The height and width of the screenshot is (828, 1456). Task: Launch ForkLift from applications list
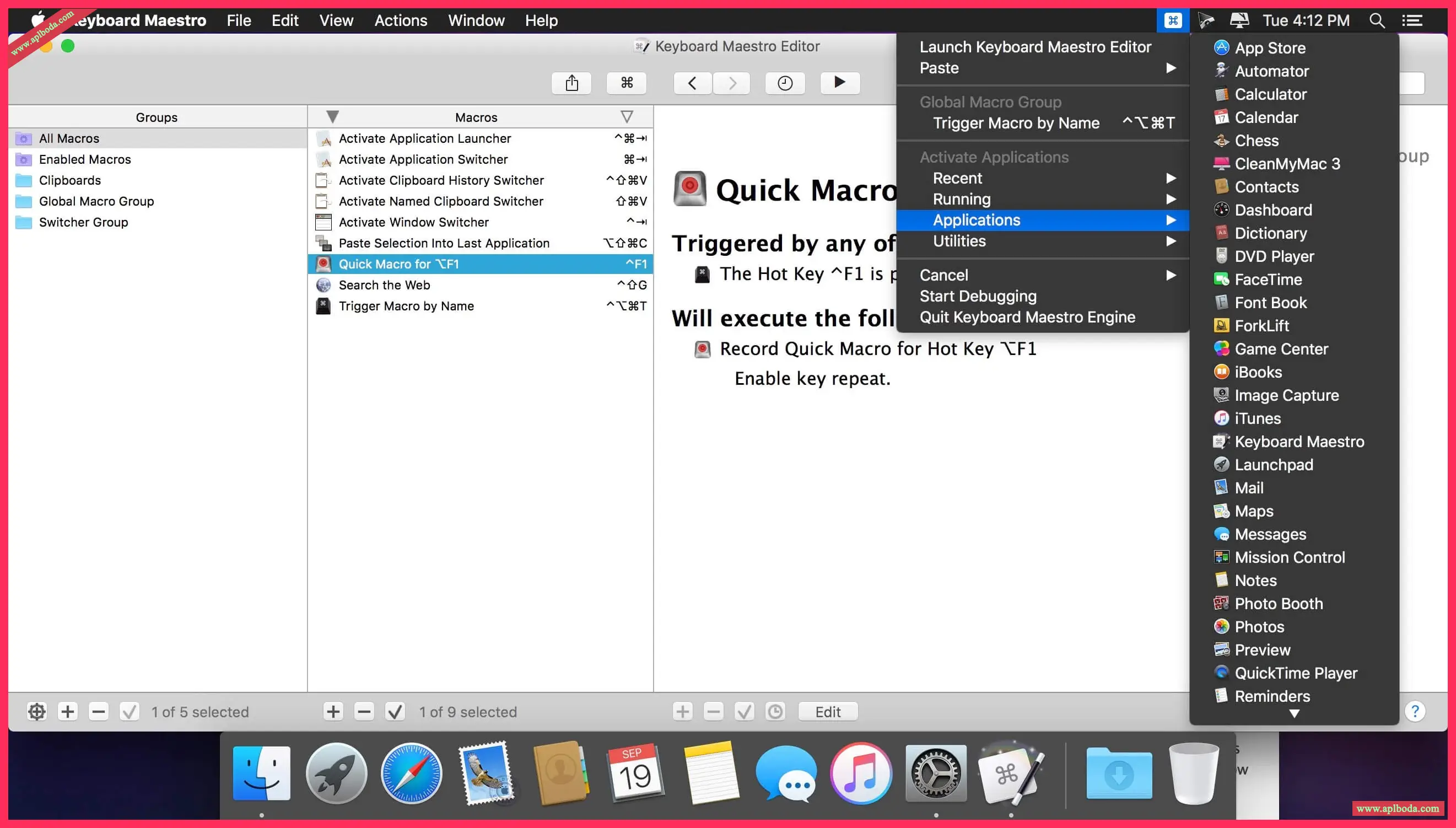pos(1261,326)
